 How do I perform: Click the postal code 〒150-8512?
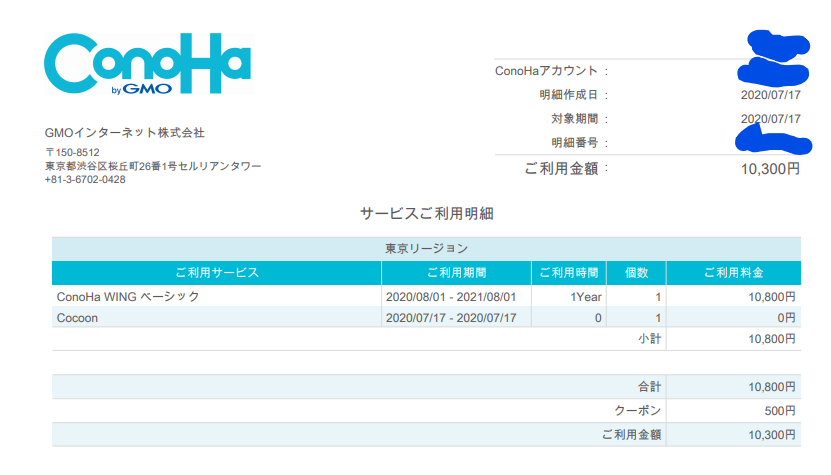pyautogui.click(x=72, y=152)
